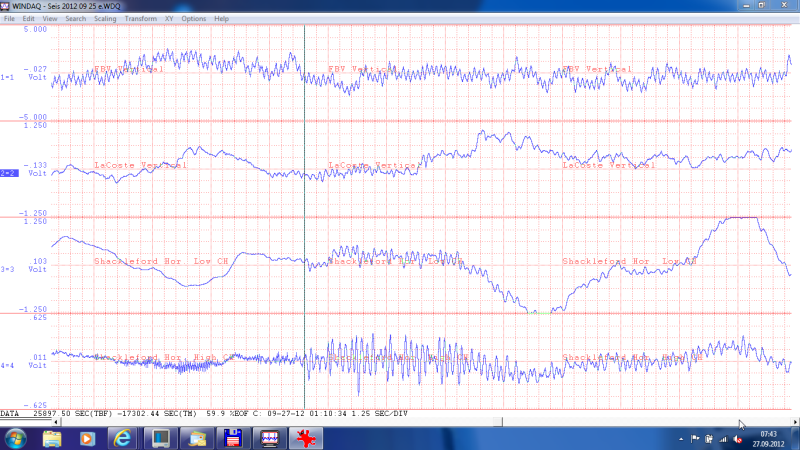Click first FBV Vertical annotation label
Screen dimensions: 800x450
coord(129,69)
